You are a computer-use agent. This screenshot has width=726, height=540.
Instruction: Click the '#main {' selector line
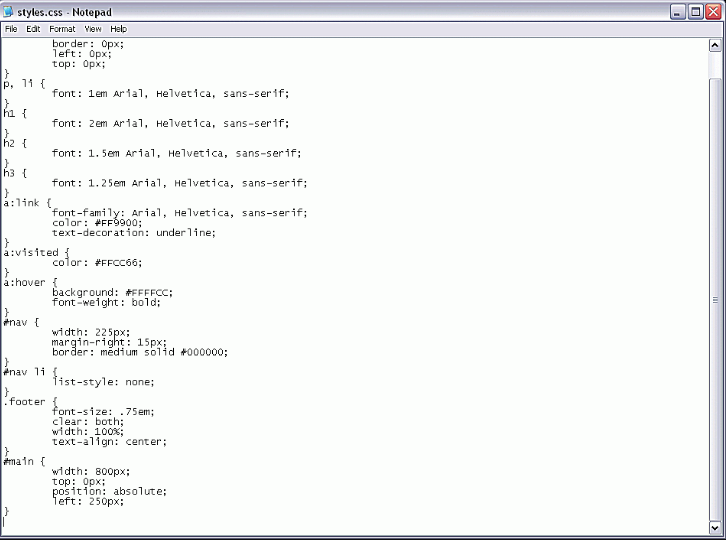click(x=24, y=462)
